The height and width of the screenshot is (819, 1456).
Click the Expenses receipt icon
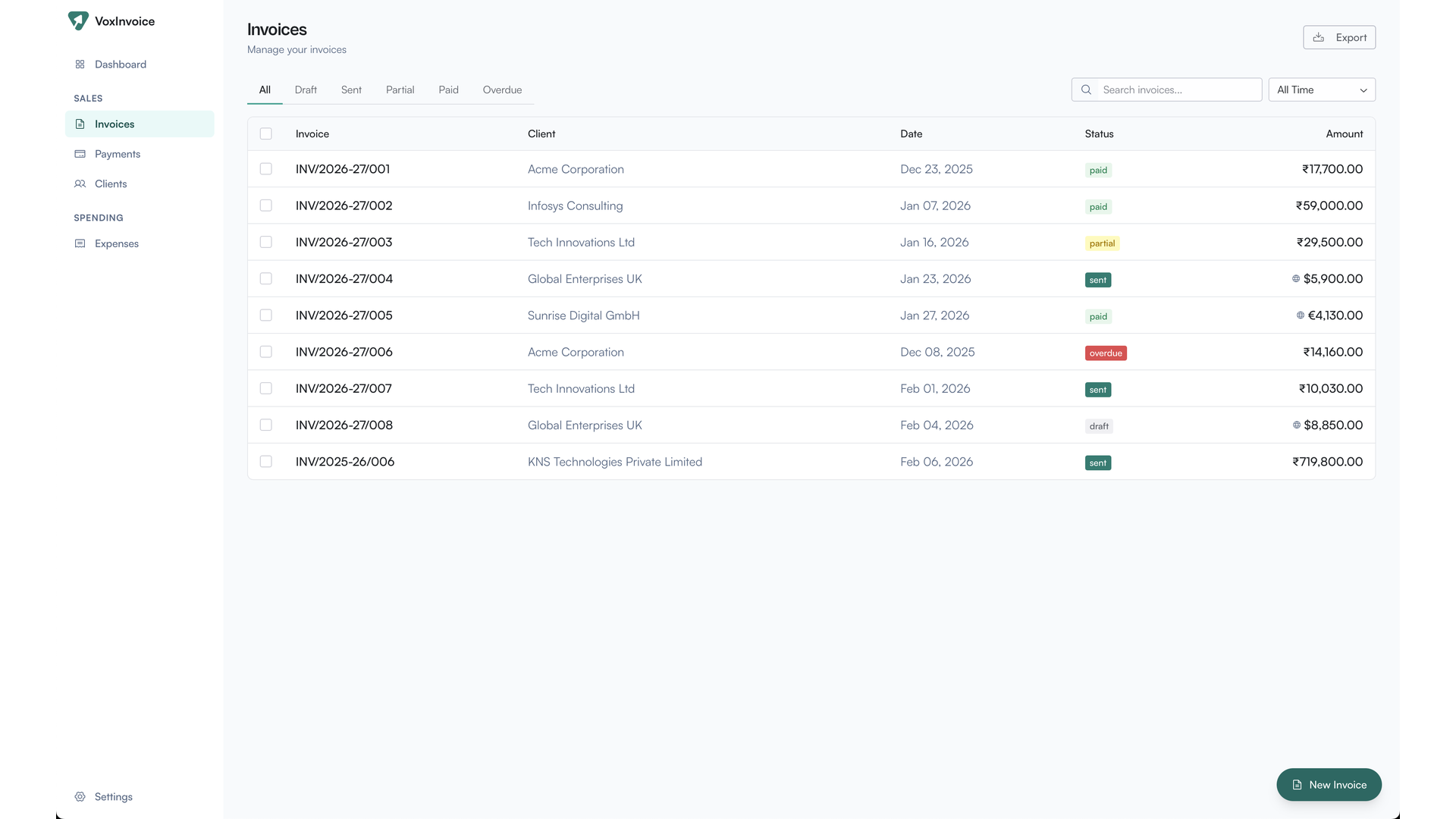click(80, 243)
